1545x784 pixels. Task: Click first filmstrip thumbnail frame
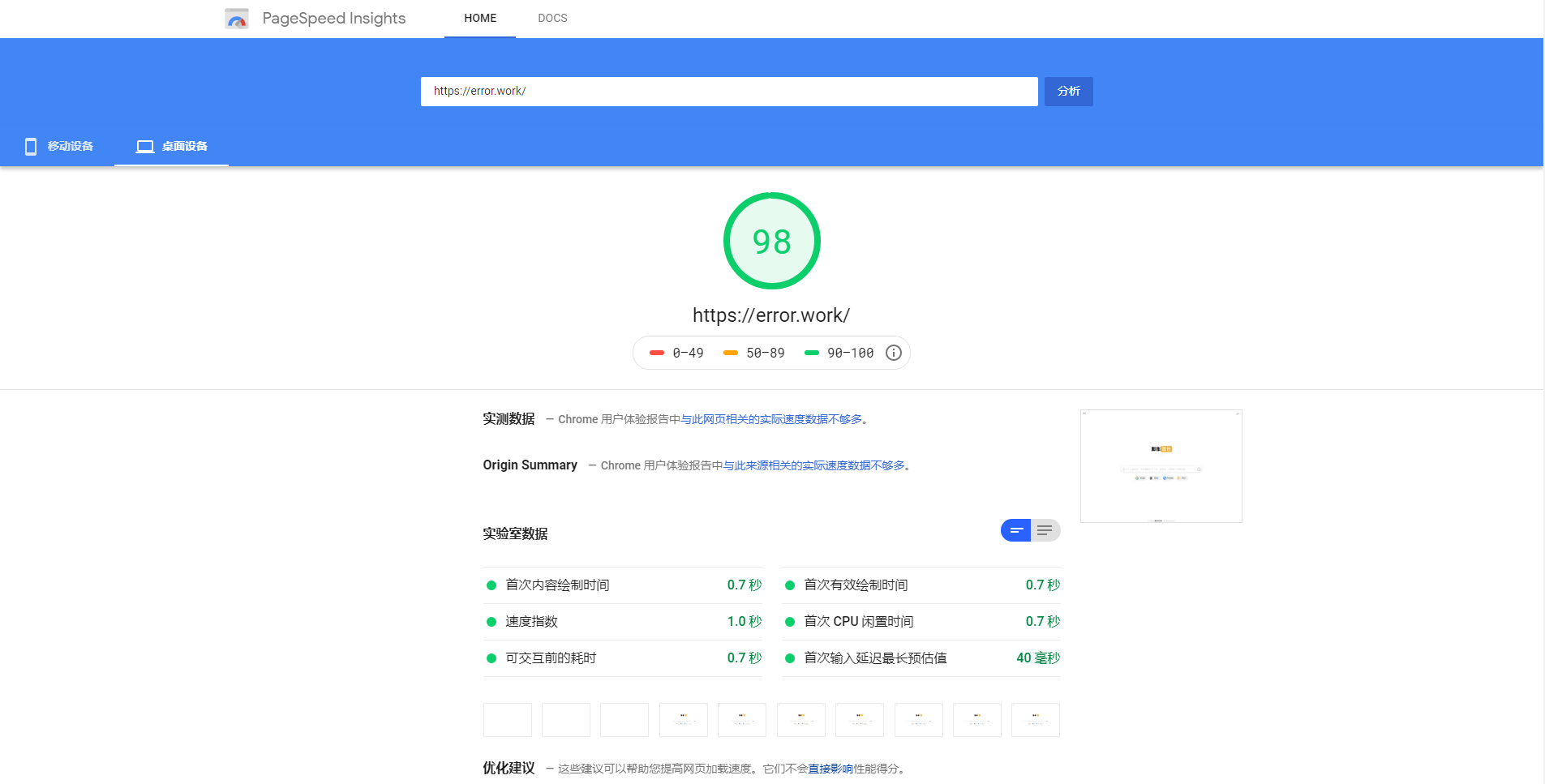click(x=508, y=720)
